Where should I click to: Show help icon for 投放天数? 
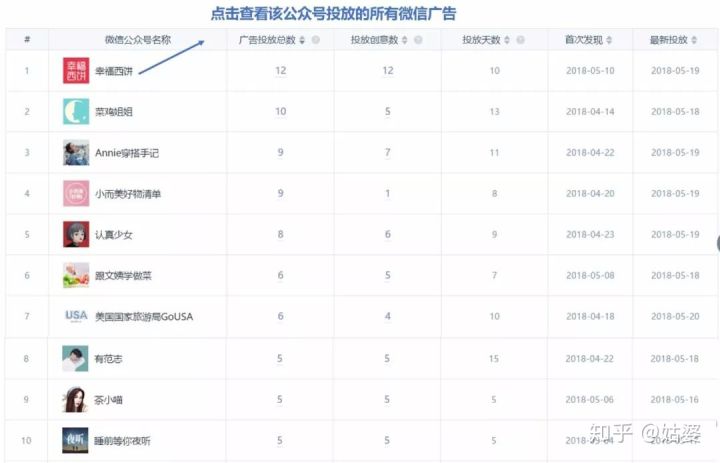pyautogui.click(x=520, y=40)
